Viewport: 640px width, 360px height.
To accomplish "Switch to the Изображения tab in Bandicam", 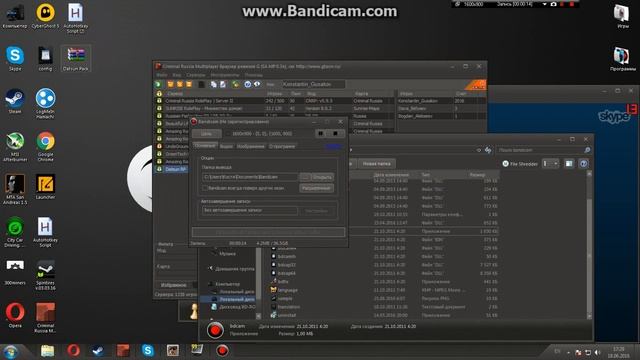I will (x=251, y=146).
